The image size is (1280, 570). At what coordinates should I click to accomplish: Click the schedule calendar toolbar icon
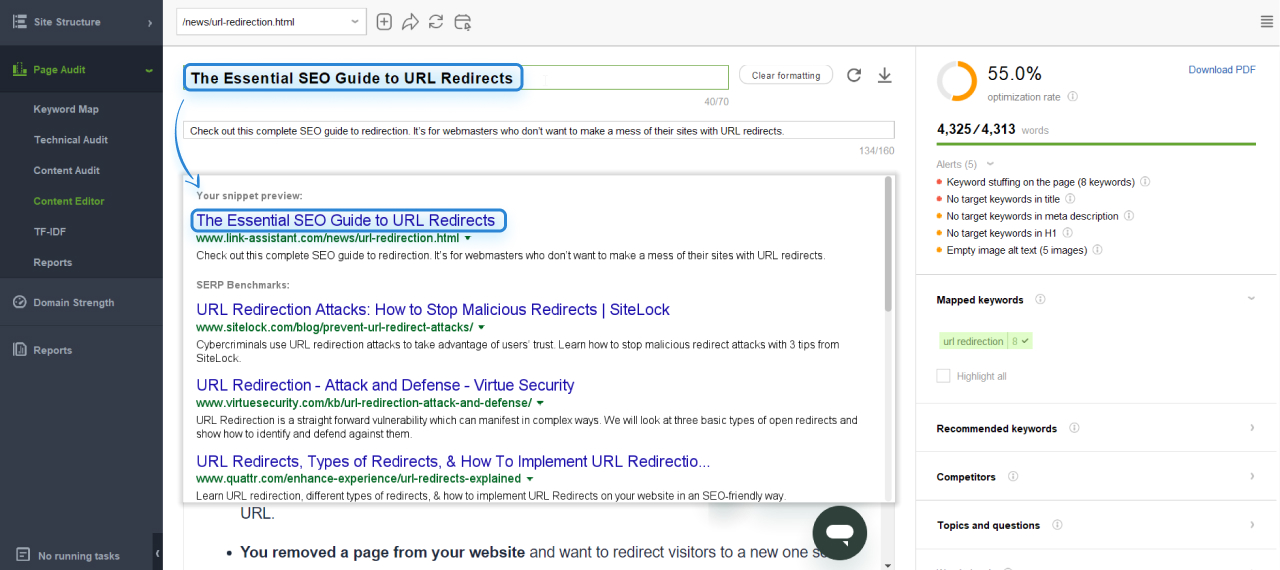click(x=462, y=22)
